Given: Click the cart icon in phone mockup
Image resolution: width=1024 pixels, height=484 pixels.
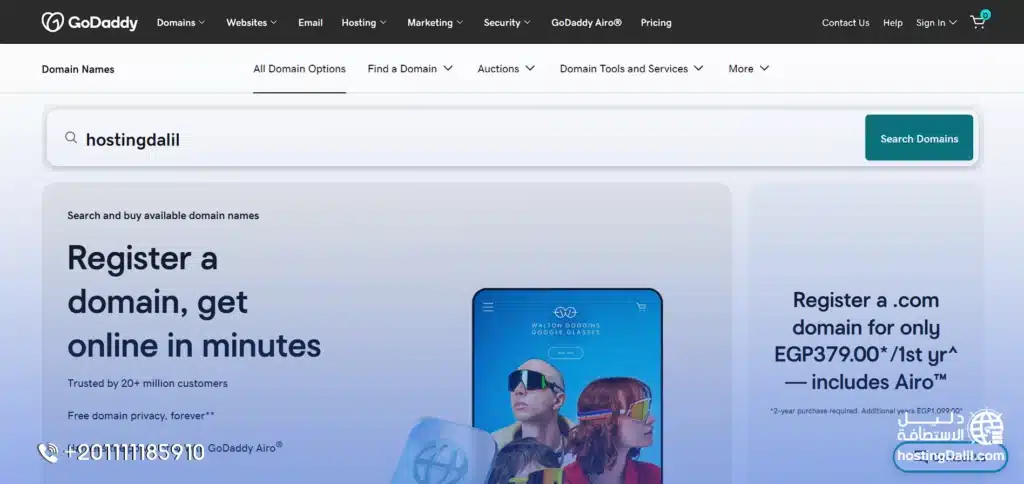Looking at the screenshot, I should [x=641, y=307].
